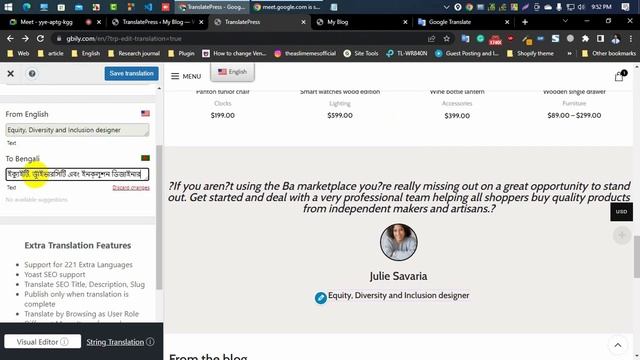The height and width of the screenshot is (360, 640).
Task: Close the Google Translate tab
Action: point(507,22)
